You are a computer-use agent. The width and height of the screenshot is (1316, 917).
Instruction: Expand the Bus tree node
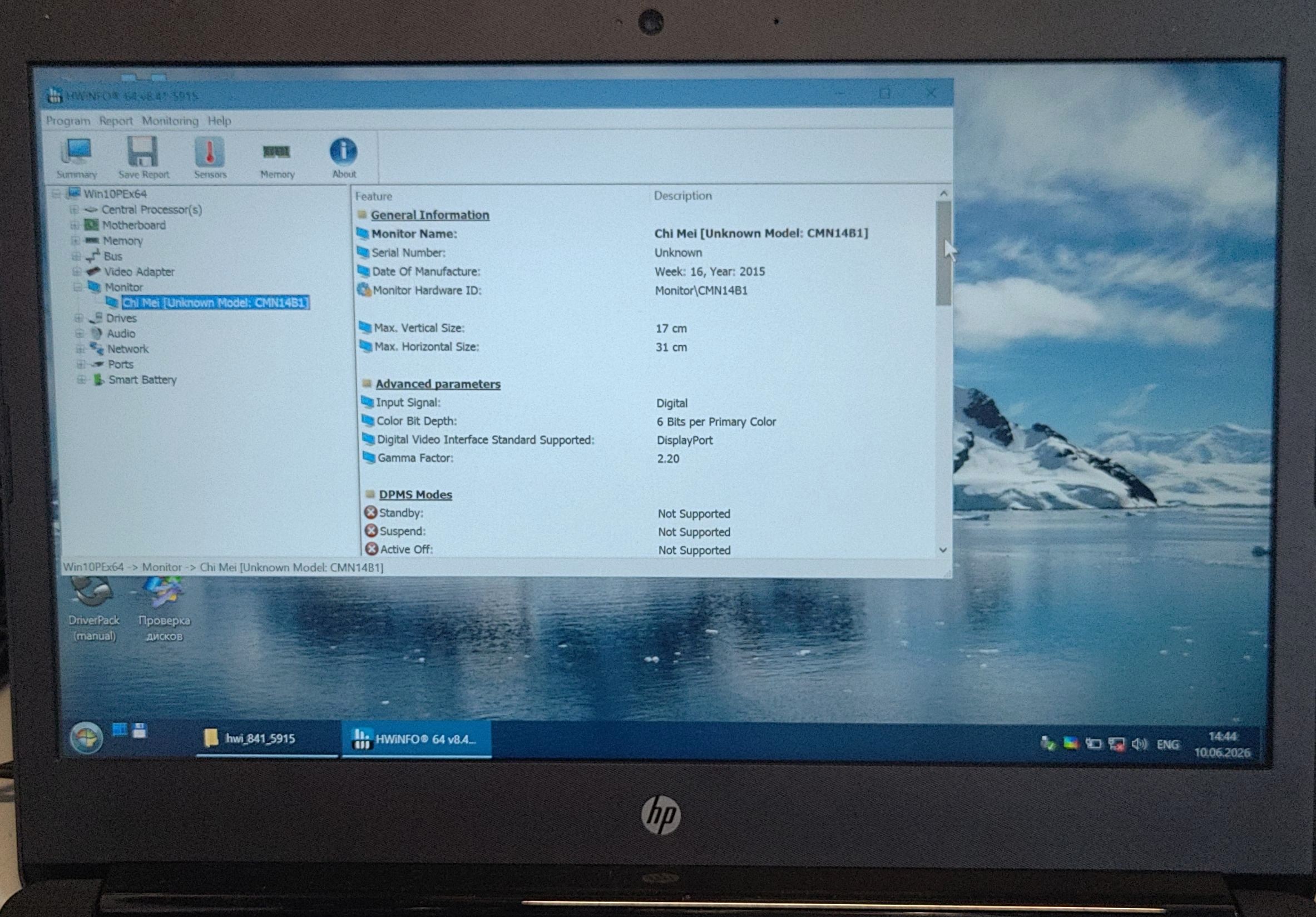click(x=76, y=256)
